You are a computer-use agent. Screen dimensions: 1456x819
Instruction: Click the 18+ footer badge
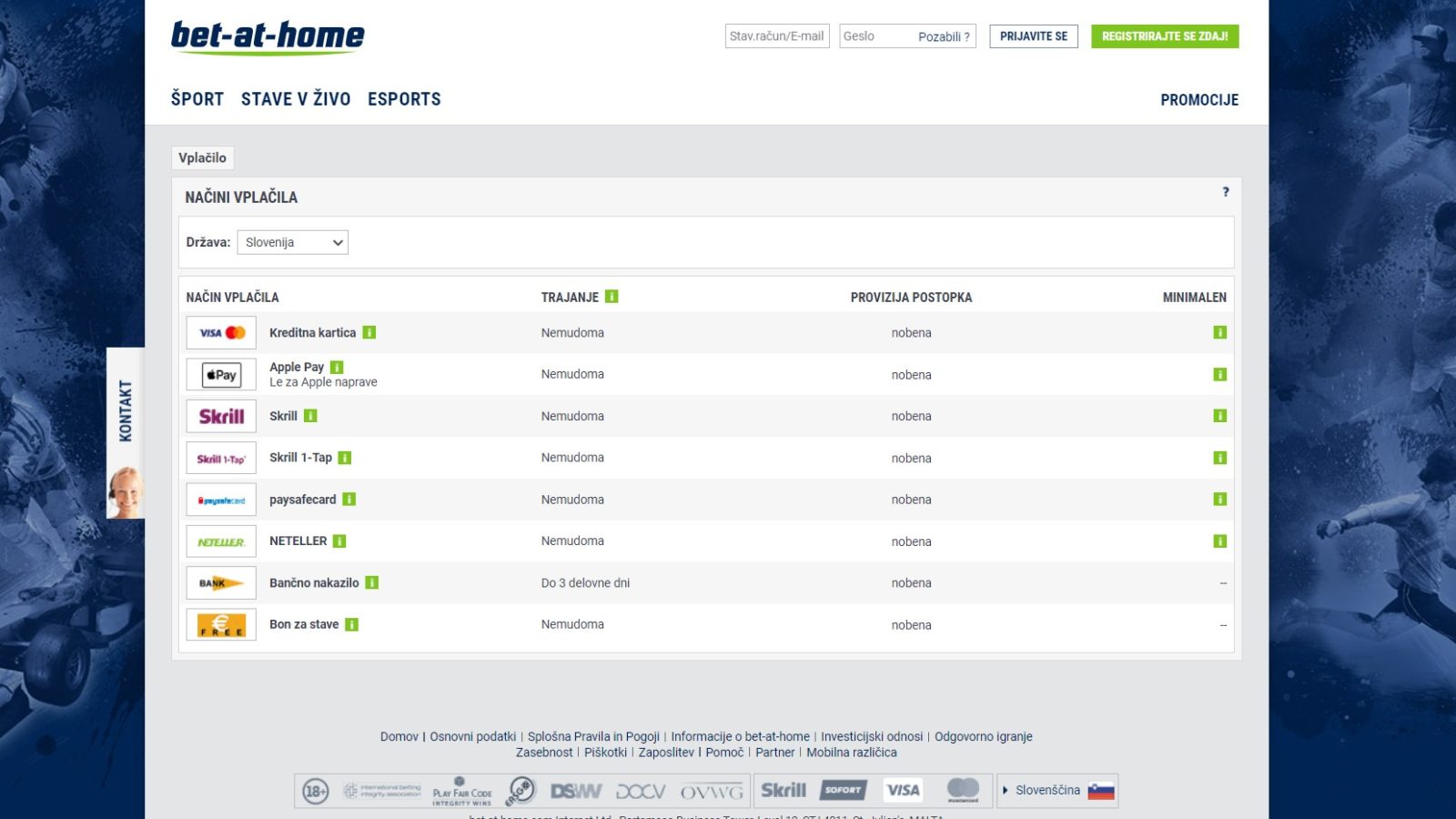pyautogui.click(x=315, y=791)
